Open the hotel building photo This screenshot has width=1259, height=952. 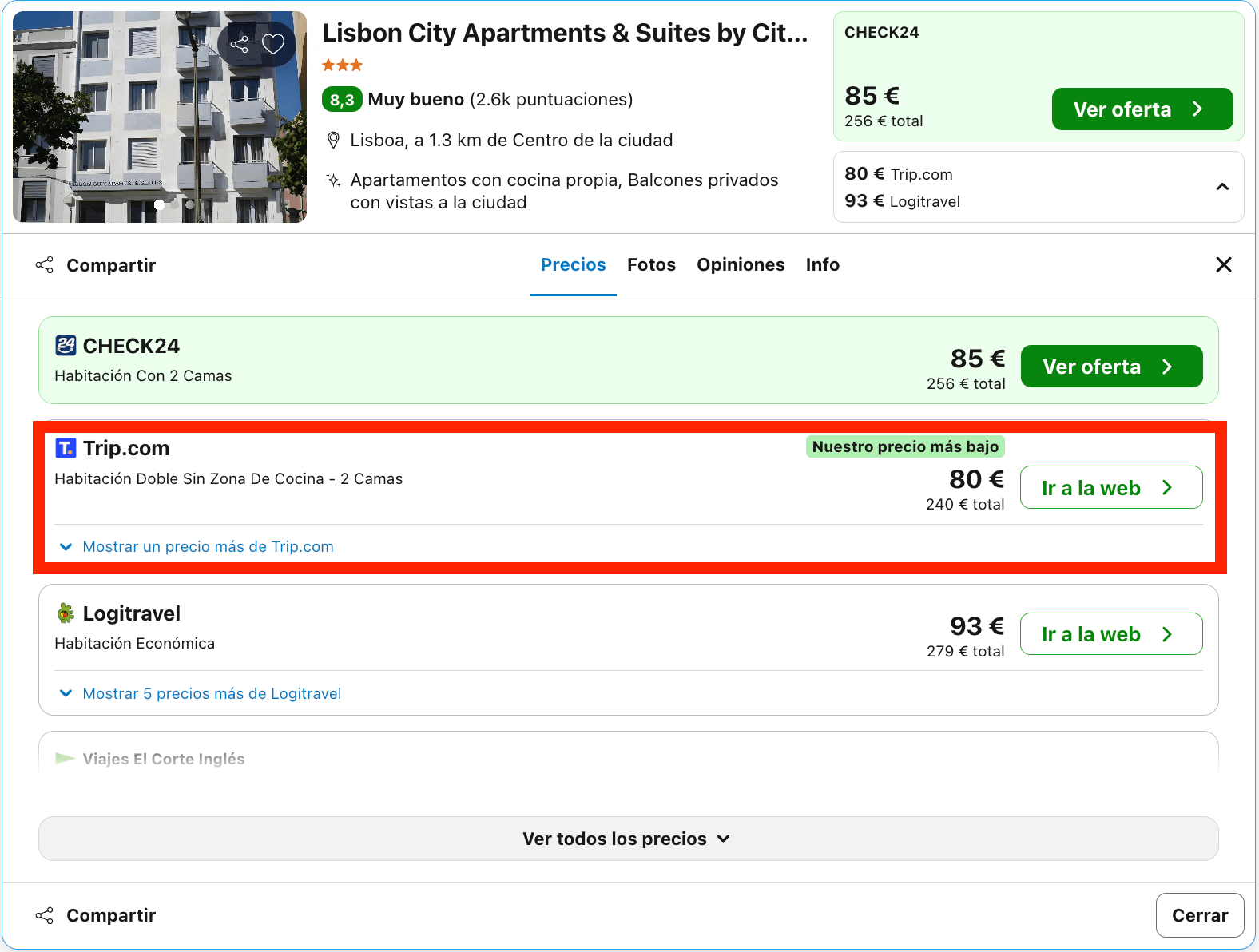pos(160,117)
